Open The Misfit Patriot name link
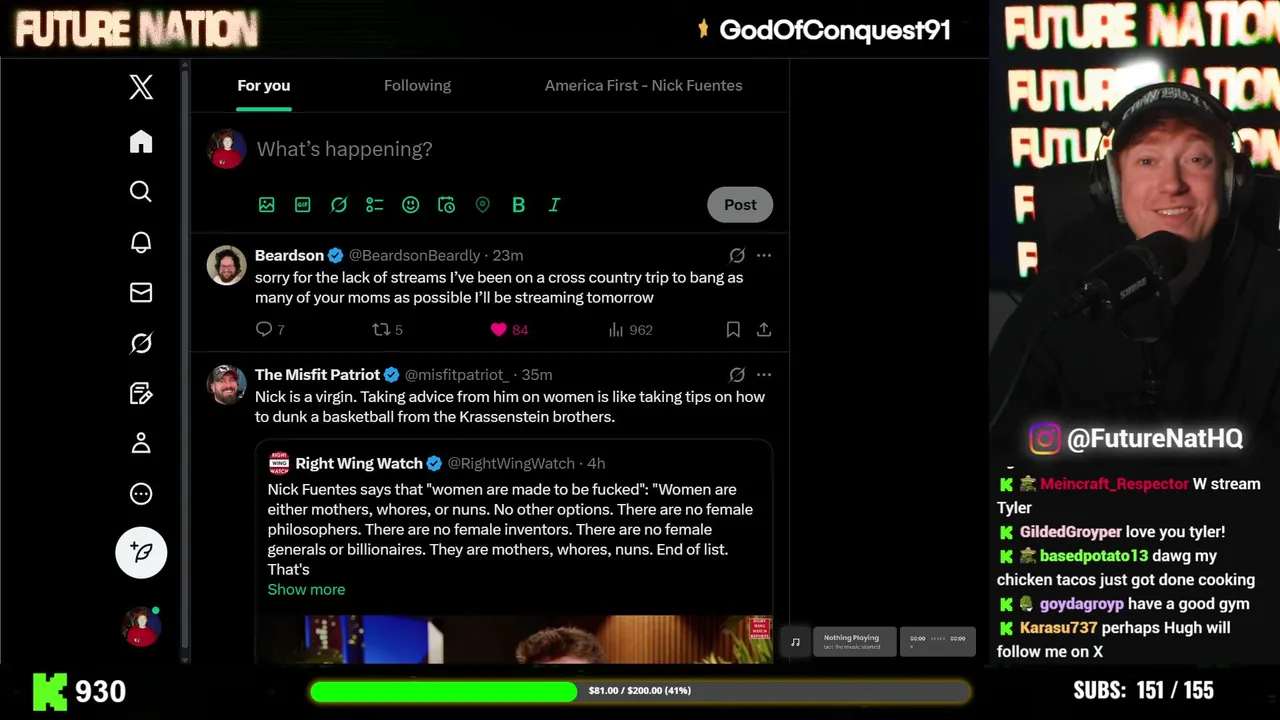Image resolution: width=1280 pixels, height=720 pixels. tap(317, 374)
